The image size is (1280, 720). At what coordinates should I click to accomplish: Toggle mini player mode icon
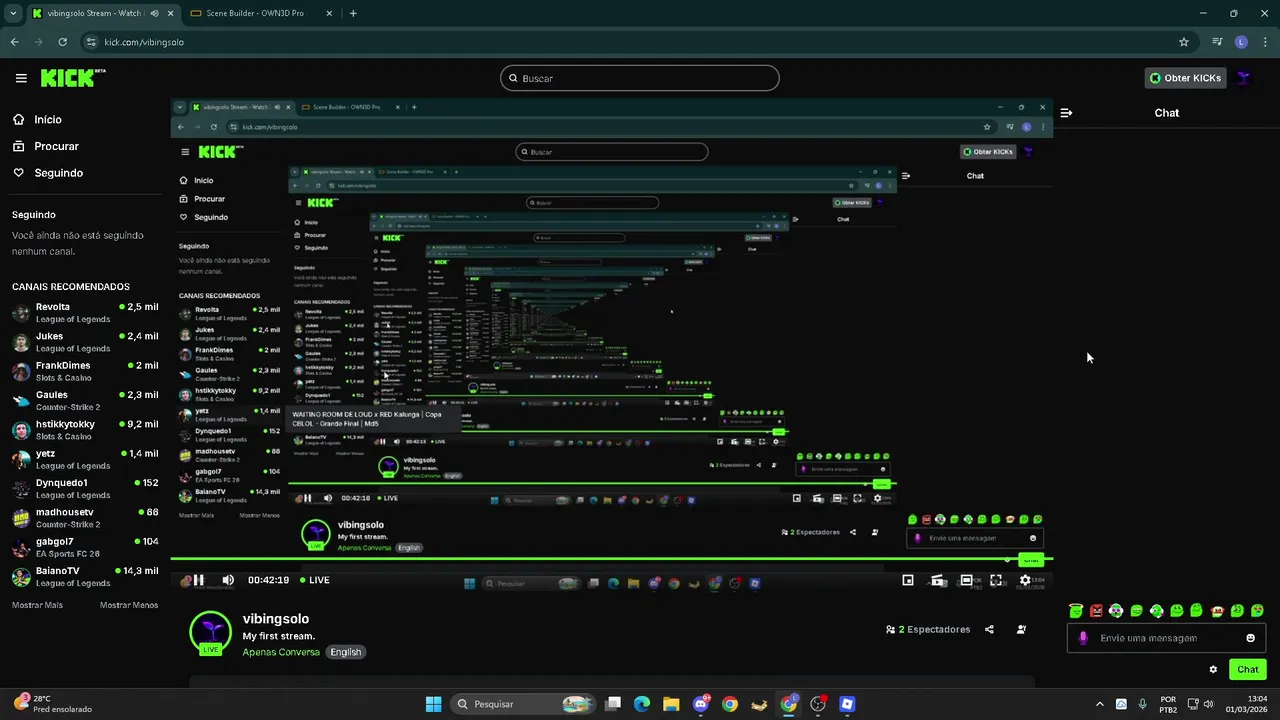pos(908,580)
